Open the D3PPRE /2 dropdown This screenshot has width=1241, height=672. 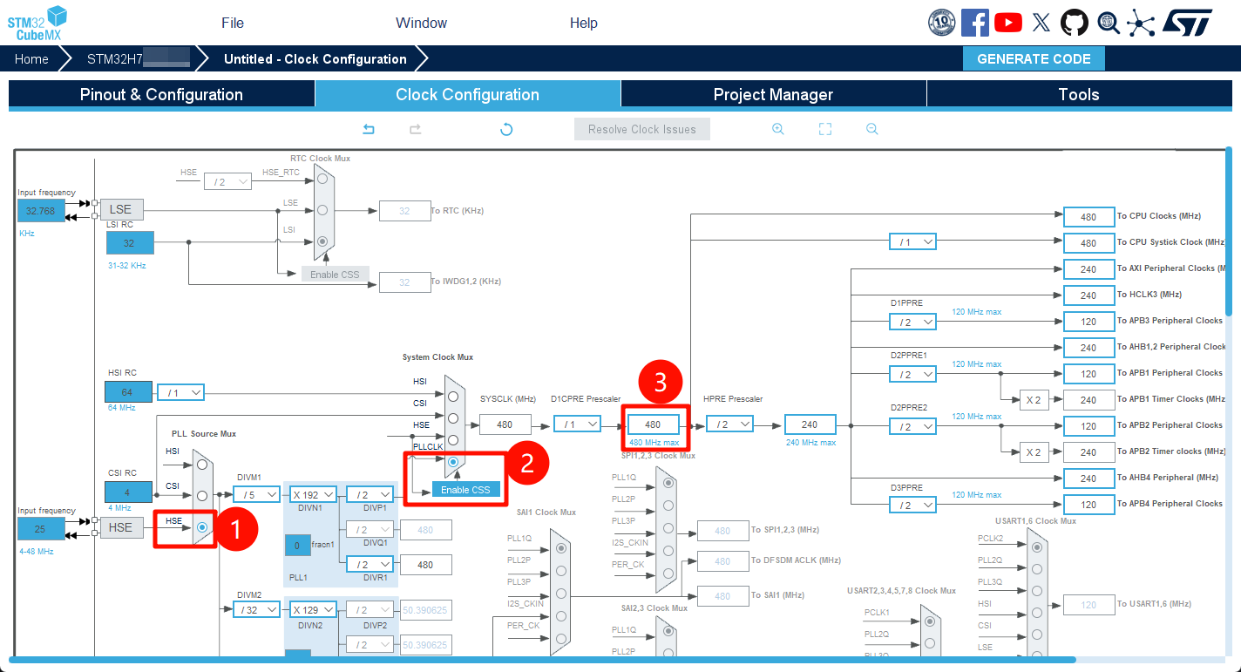click(913, 505)
